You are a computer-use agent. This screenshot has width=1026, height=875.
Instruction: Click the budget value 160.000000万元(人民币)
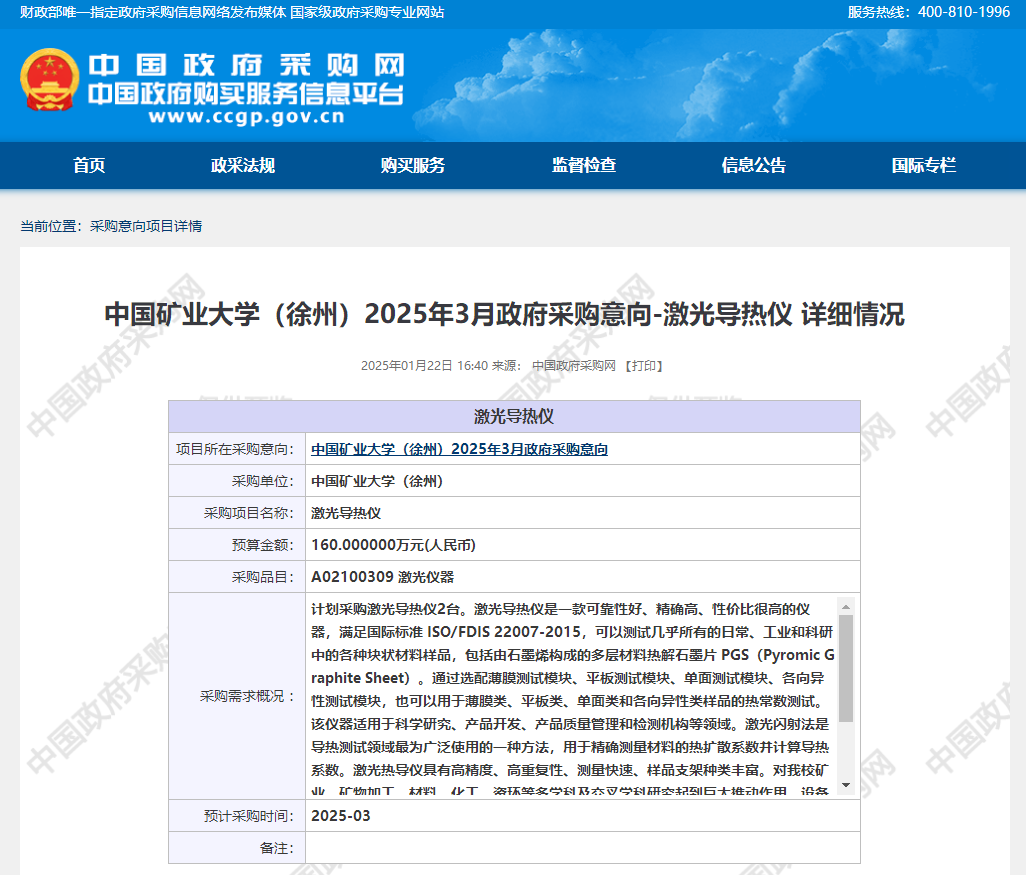[393, 545]
